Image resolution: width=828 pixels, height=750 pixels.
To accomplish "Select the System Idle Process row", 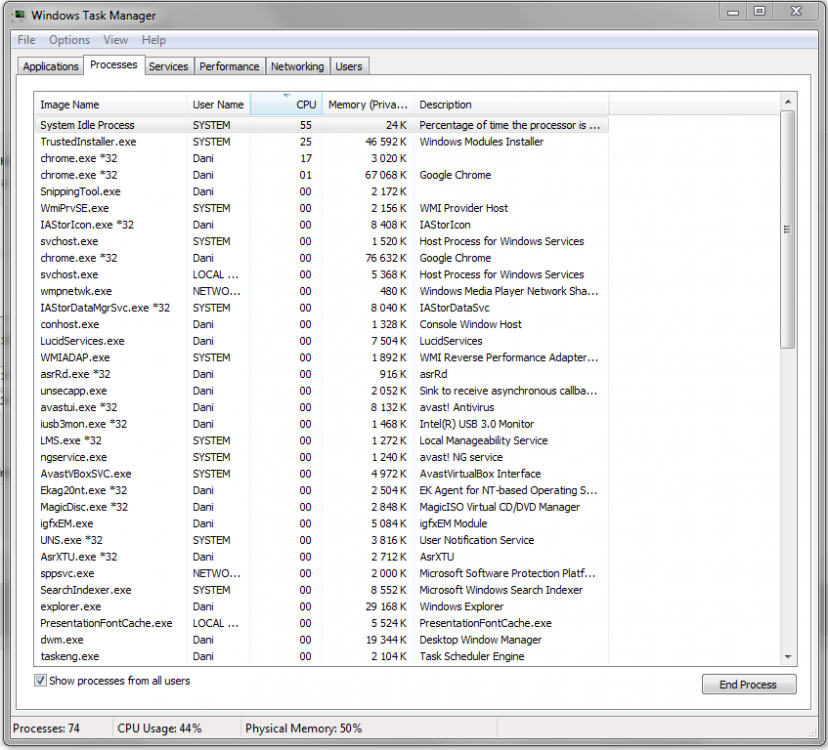I will pos(321,125).
